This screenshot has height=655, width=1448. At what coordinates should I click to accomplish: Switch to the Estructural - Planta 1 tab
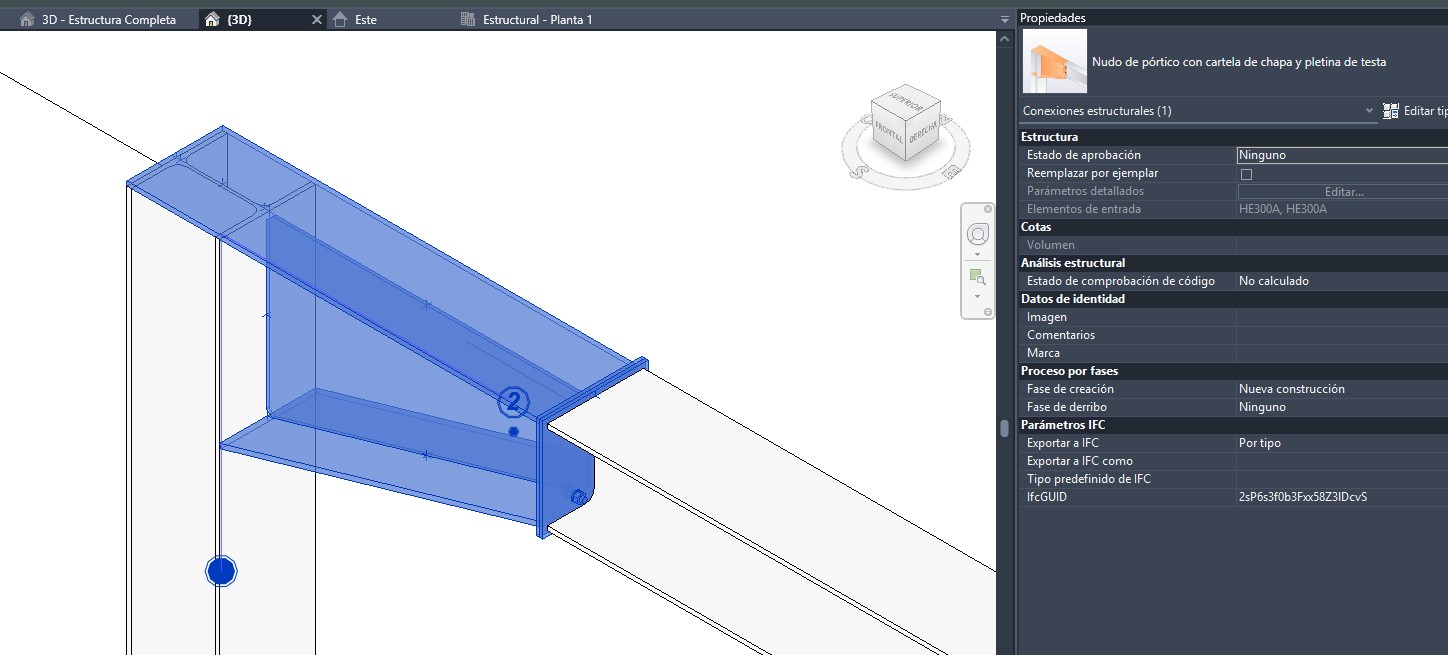pyautogui.click(x=537, y=20)
